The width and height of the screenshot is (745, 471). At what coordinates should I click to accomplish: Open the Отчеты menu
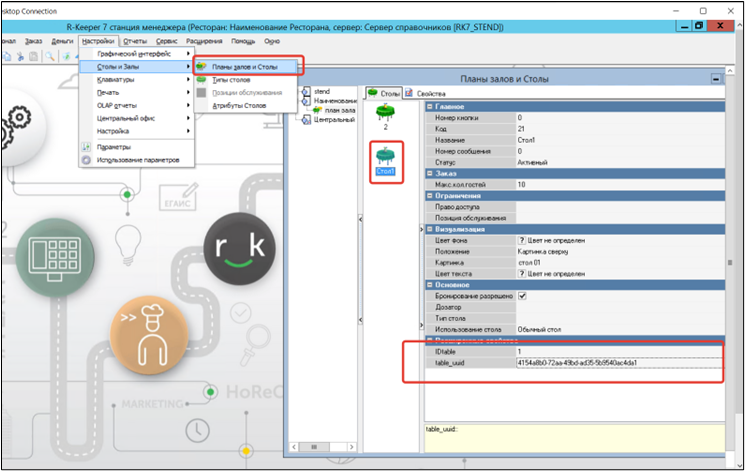(x=134, y=41)
